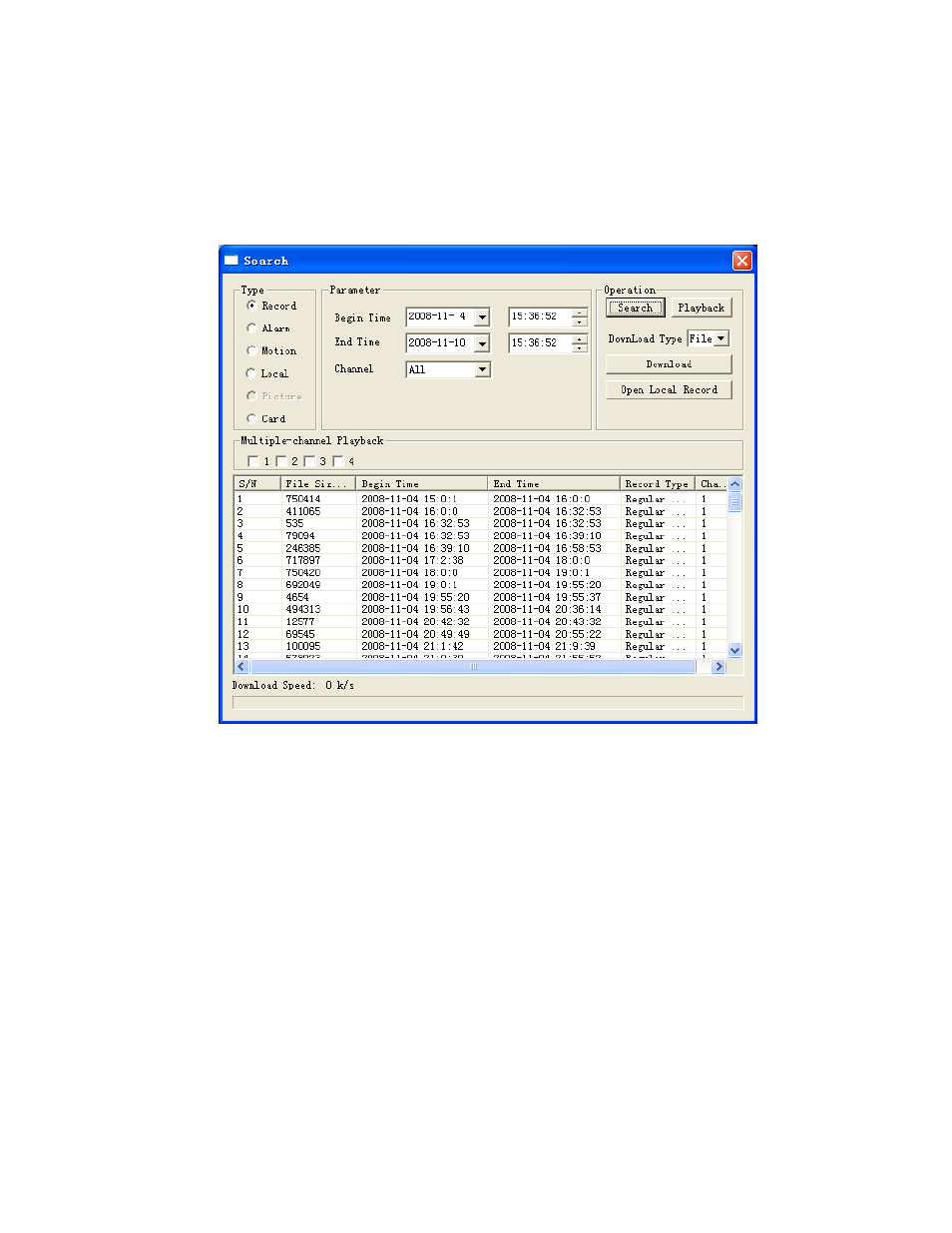The width and height of the screenshot is (952, 1233).
Task: Click the Playback button
Action: (701, 308)
